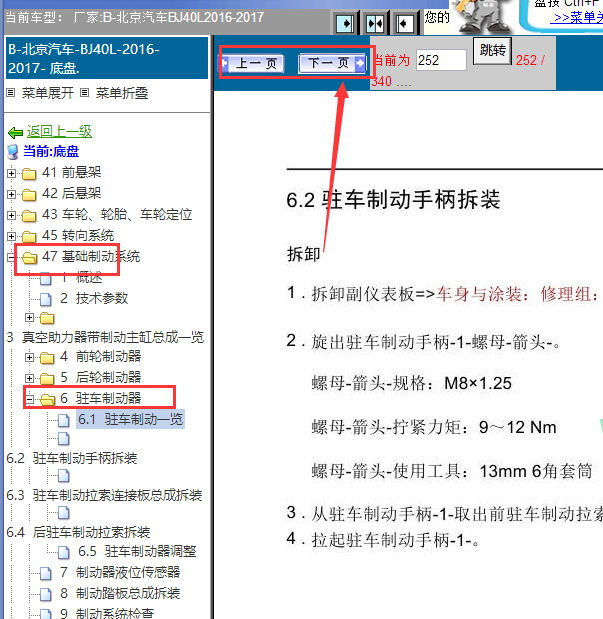Click the right-arrow panel layout icon

coord(345,24)
